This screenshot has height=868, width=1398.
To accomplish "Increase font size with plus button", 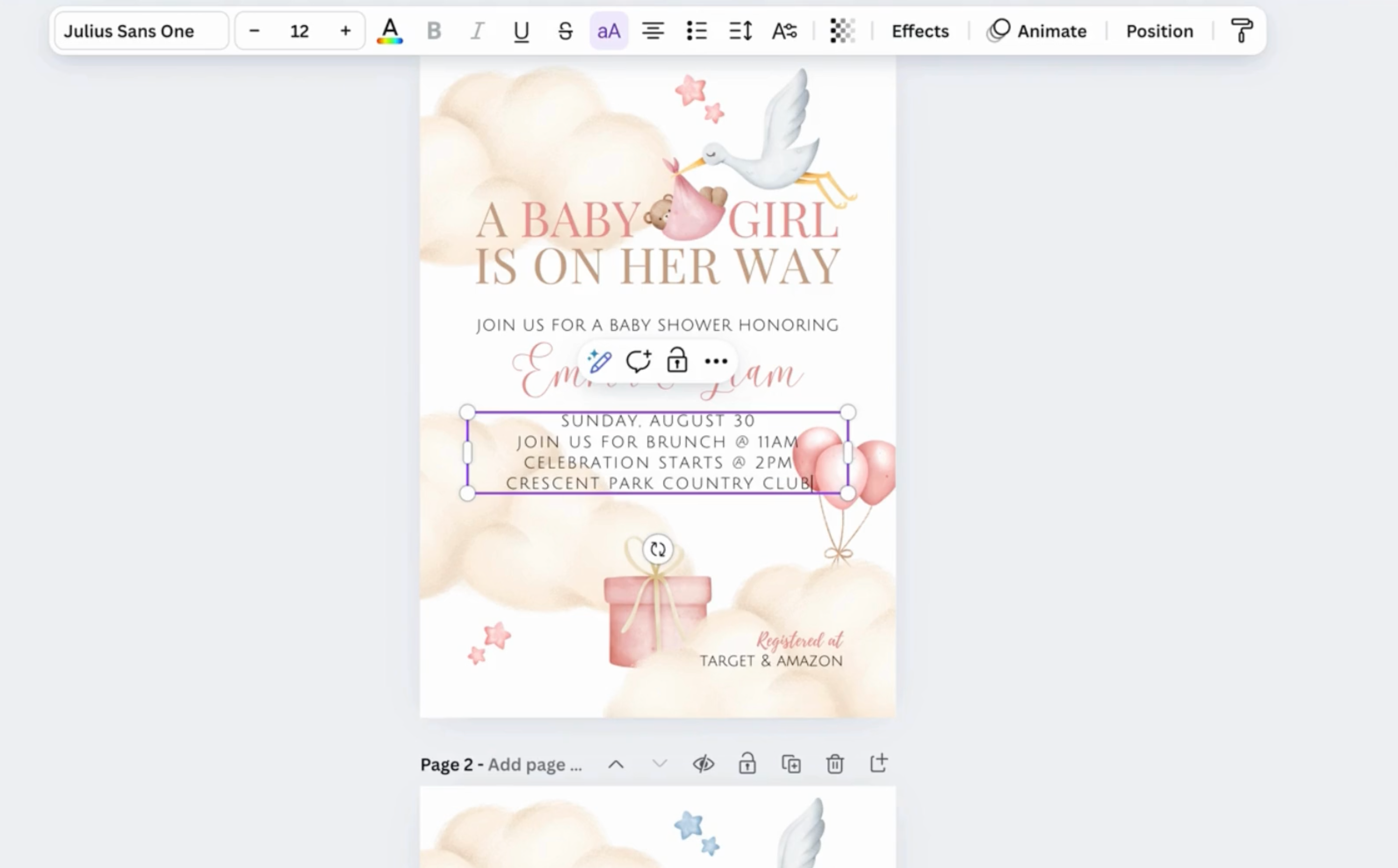I will [x=345, y=31].
